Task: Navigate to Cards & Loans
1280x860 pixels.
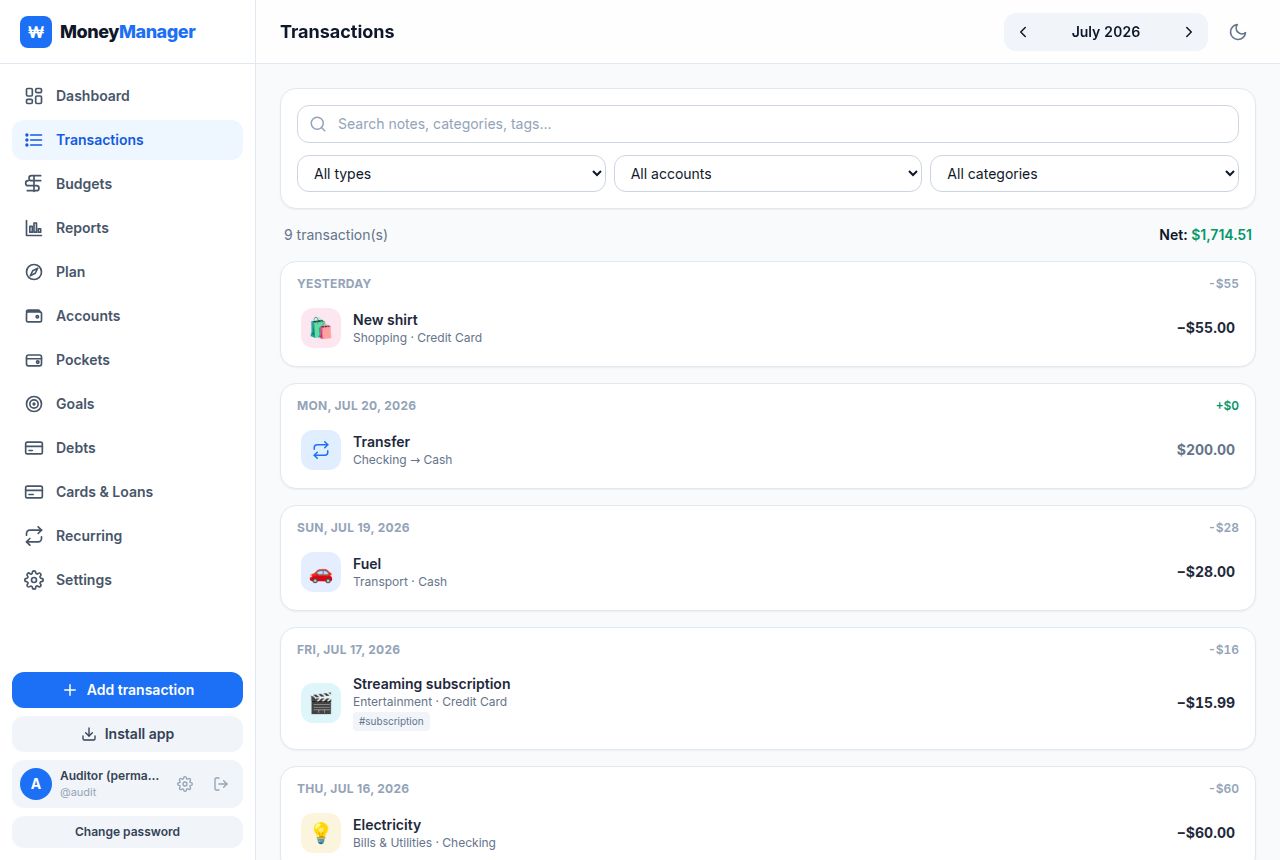Action: [127, 492]
